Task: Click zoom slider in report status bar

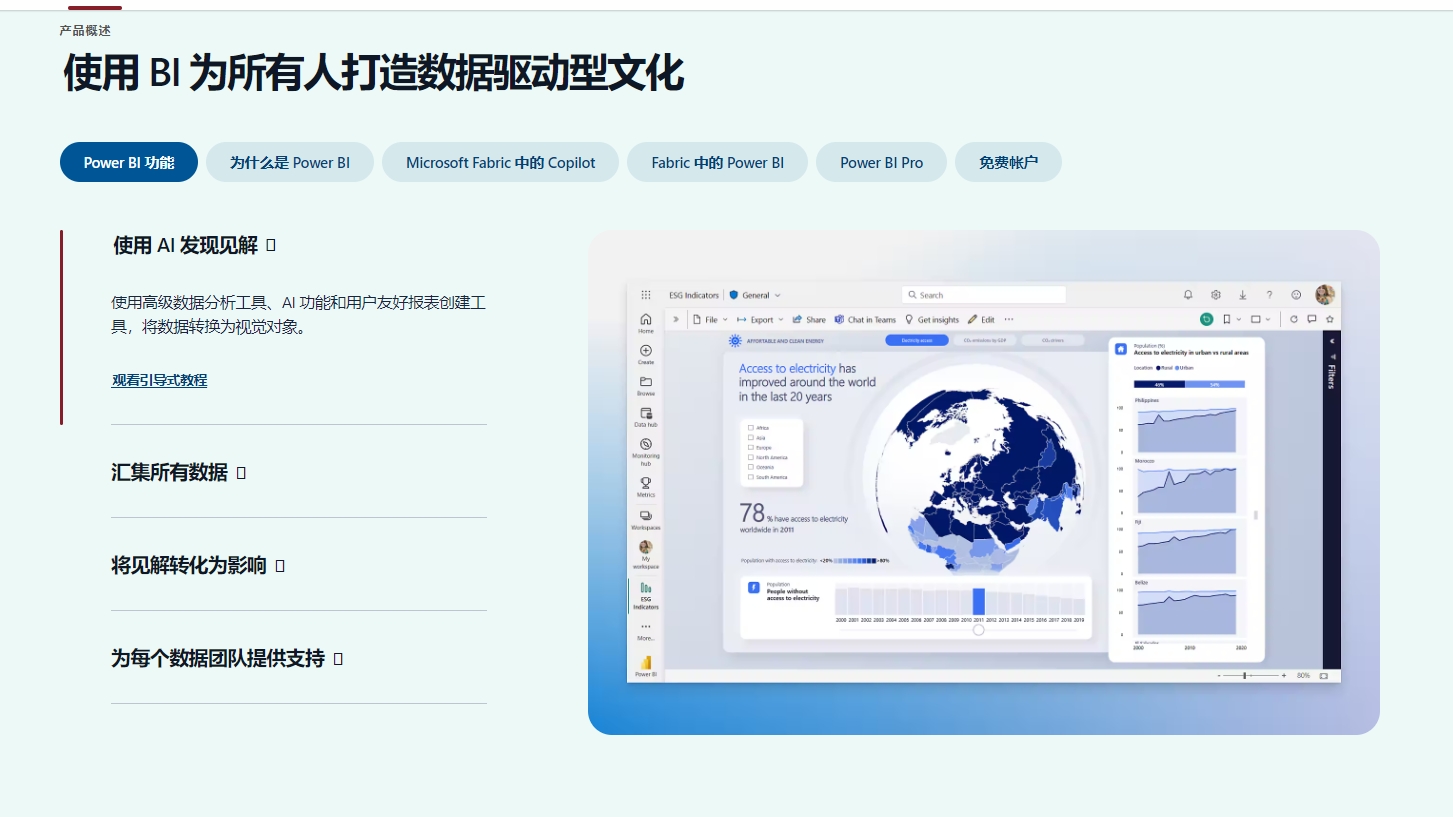Action: [1250, 676]
